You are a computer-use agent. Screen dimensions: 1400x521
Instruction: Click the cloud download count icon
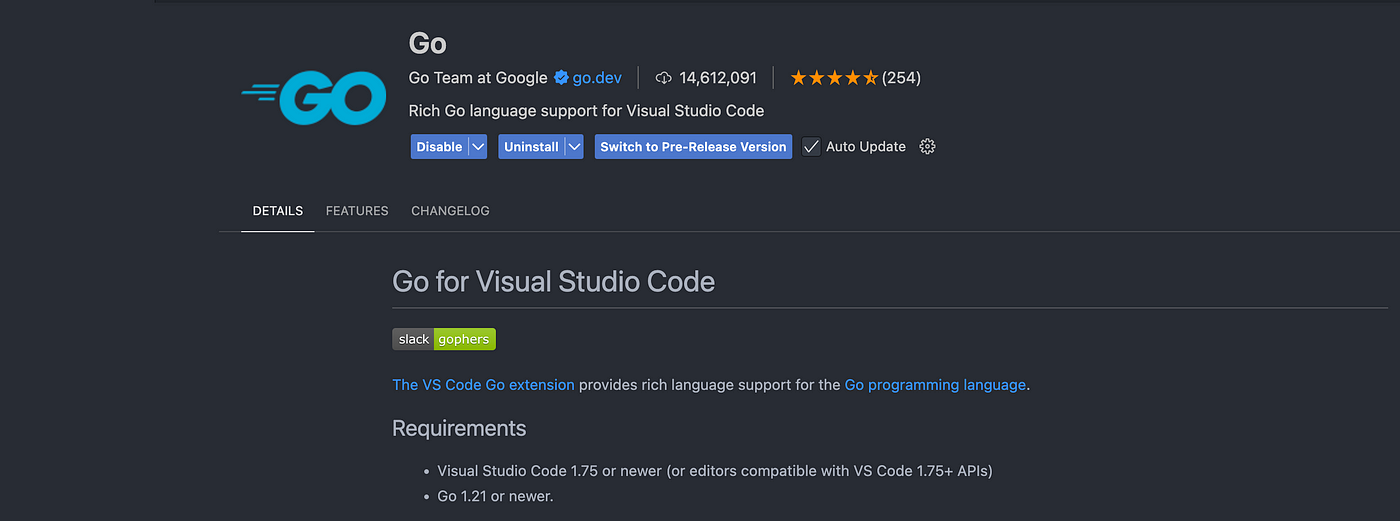(x=664, y=78)
